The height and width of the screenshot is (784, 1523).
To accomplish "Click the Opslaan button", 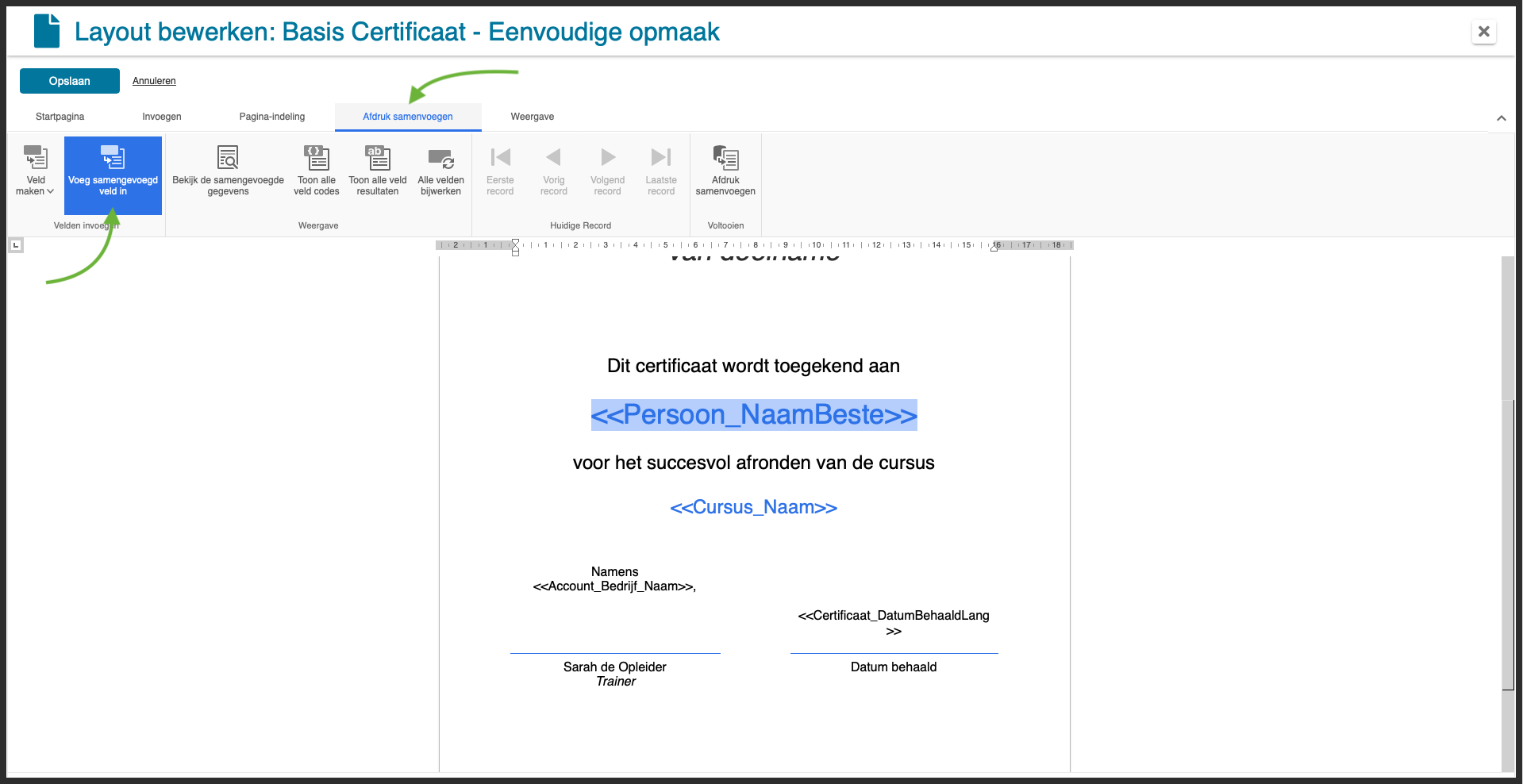I will (x=69, y=80).
